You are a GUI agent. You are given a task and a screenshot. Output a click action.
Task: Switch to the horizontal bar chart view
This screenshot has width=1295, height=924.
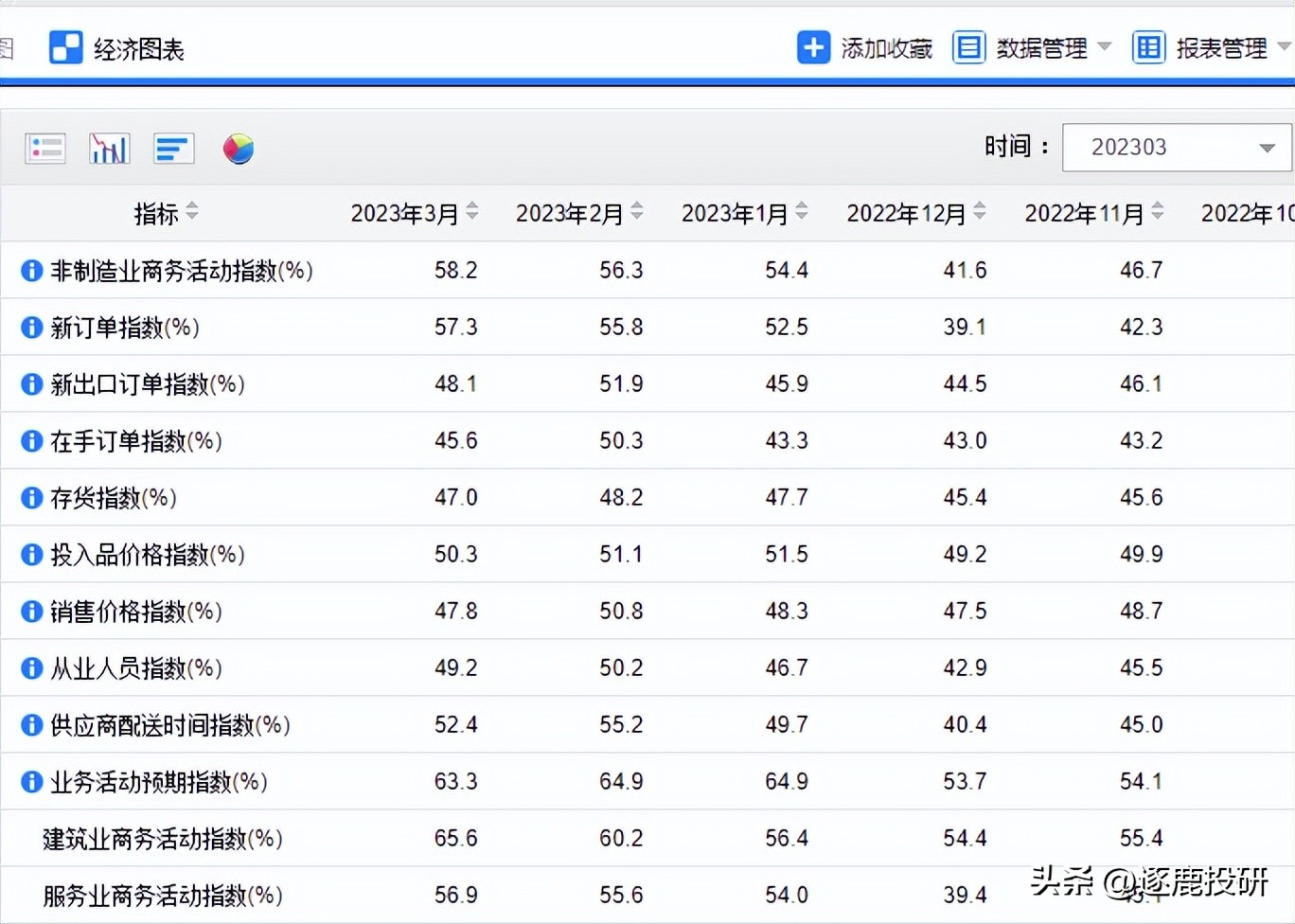tap(173, 148)
